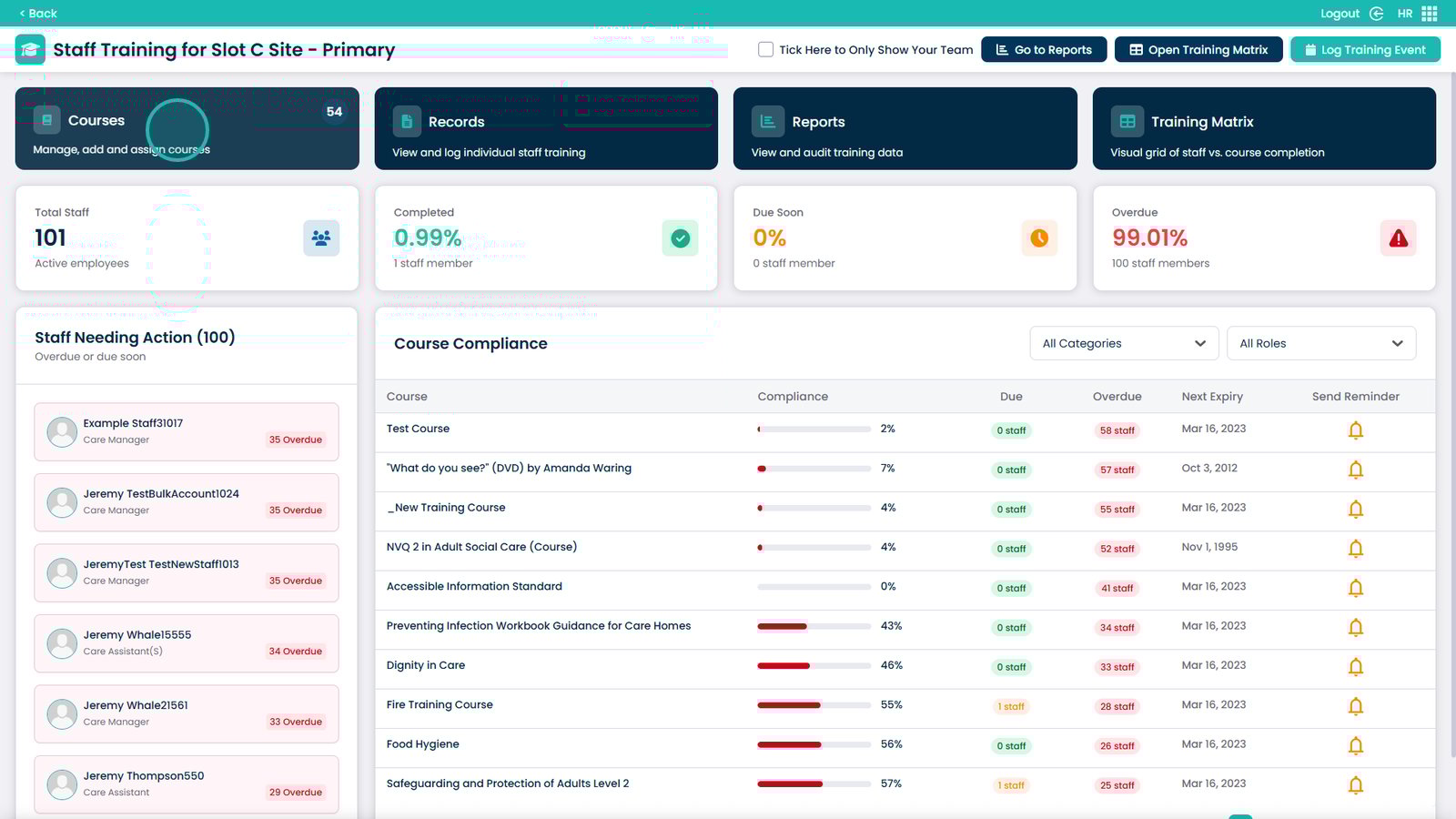Image resolution: width=1456 pixels, height=819 pixels.
Task: Open the apps grid icon next to HR
Action: pyautogui.click(x=1430, y=14)
